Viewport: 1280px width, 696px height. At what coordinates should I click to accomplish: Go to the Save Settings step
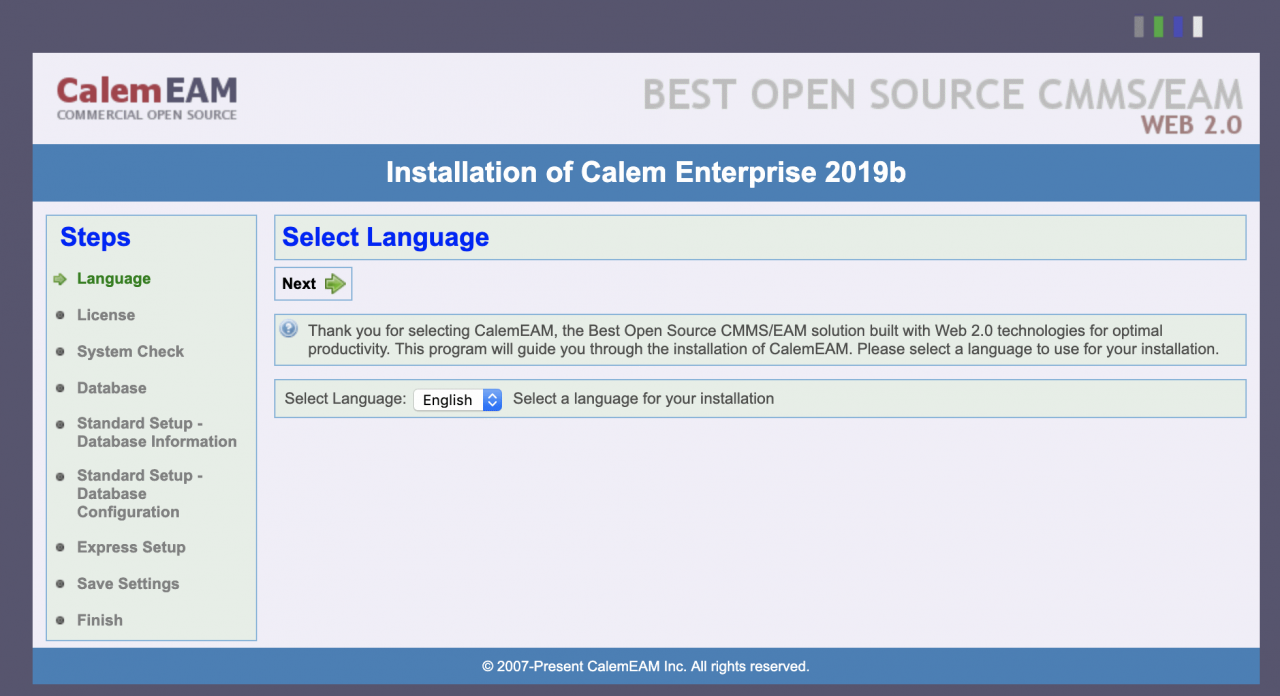(128, 584)
